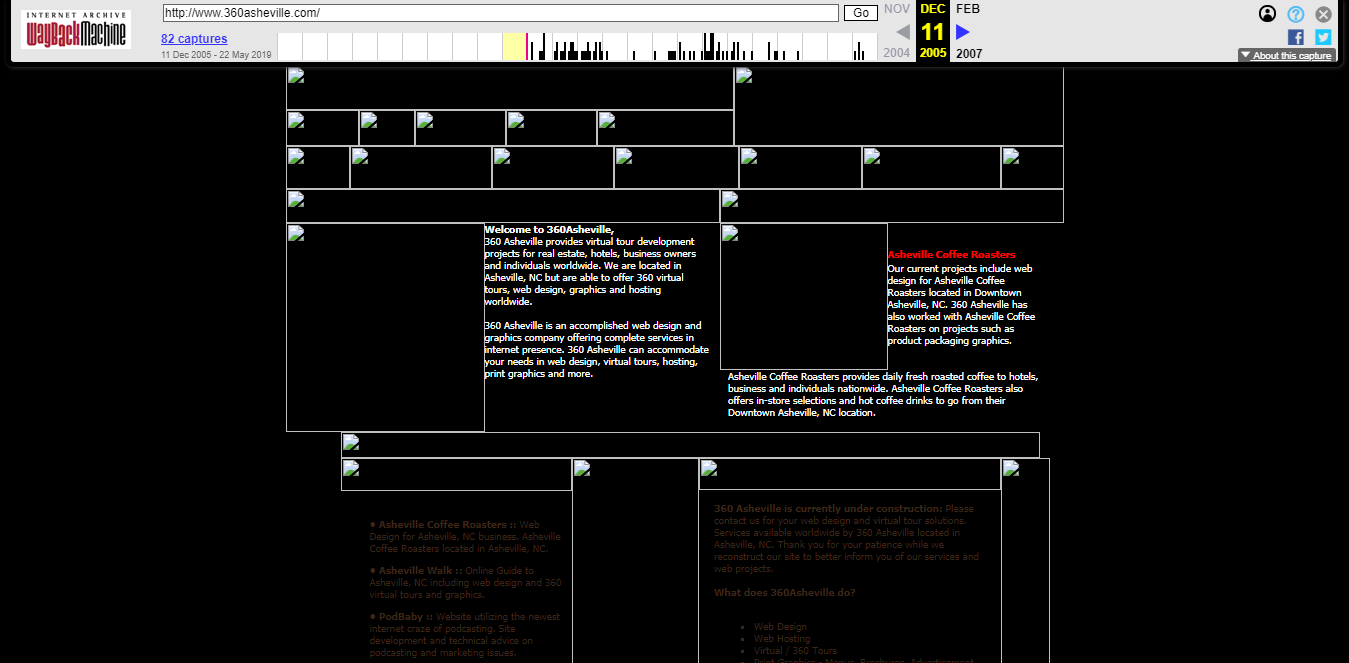The height and width of the screenshot is (663, 1349).
Task: Click the Wayback Machine logo
Action: 76,30
